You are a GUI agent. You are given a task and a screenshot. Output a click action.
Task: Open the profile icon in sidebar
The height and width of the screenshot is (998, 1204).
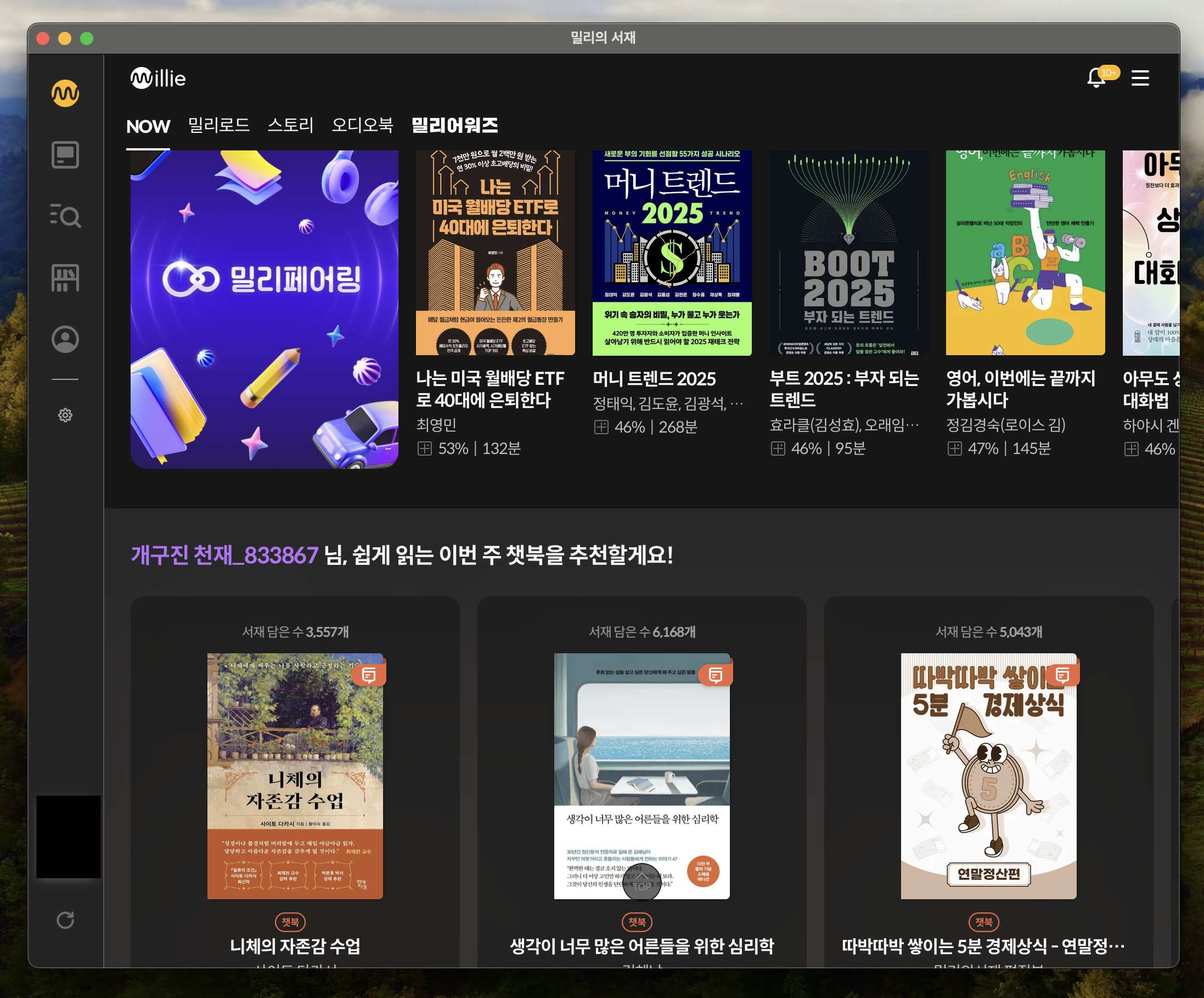pos(65,339)
